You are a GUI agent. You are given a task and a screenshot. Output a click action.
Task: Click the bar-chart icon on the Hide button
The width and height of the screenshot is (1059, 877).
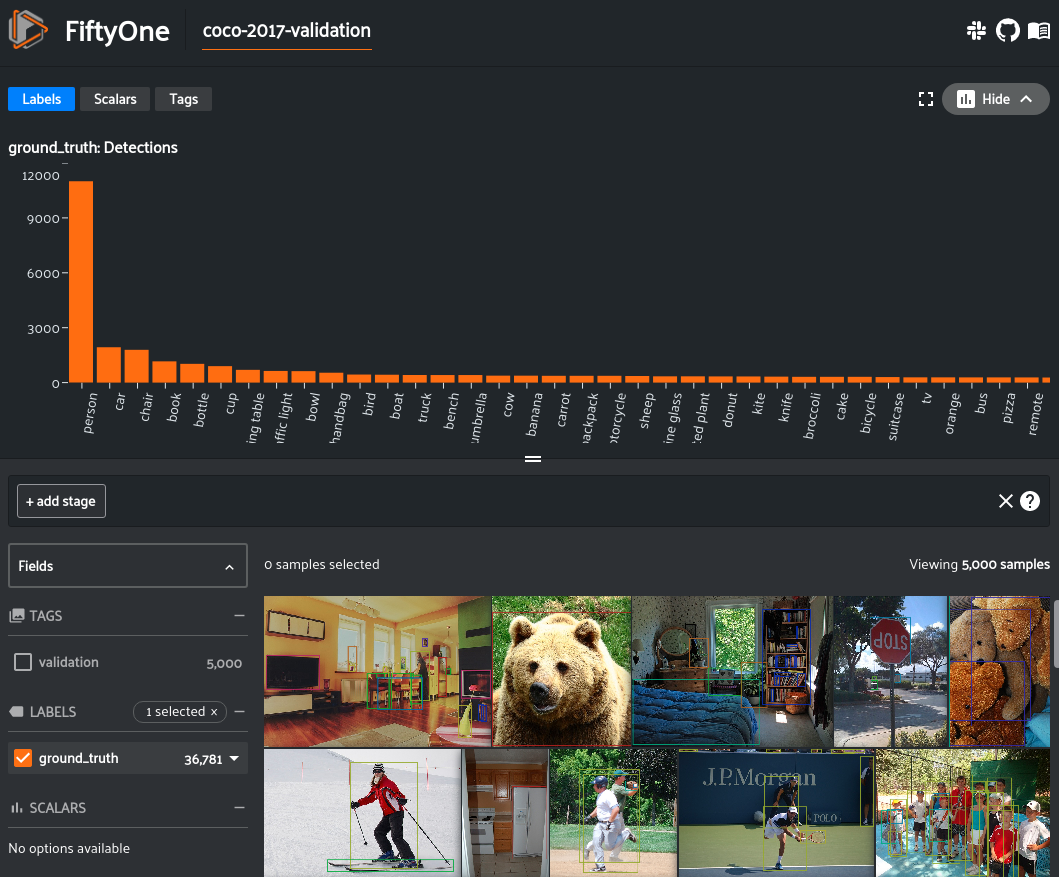pos(966,98)
